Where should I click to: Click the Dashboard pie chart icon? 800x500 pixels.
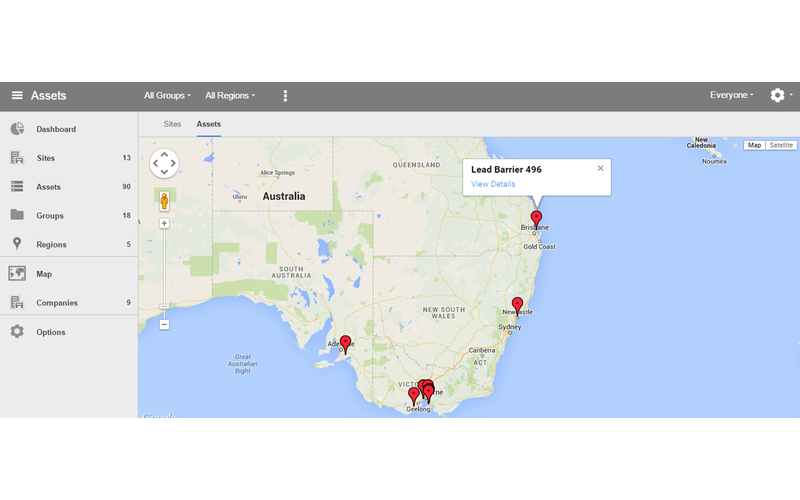point(17,129)
